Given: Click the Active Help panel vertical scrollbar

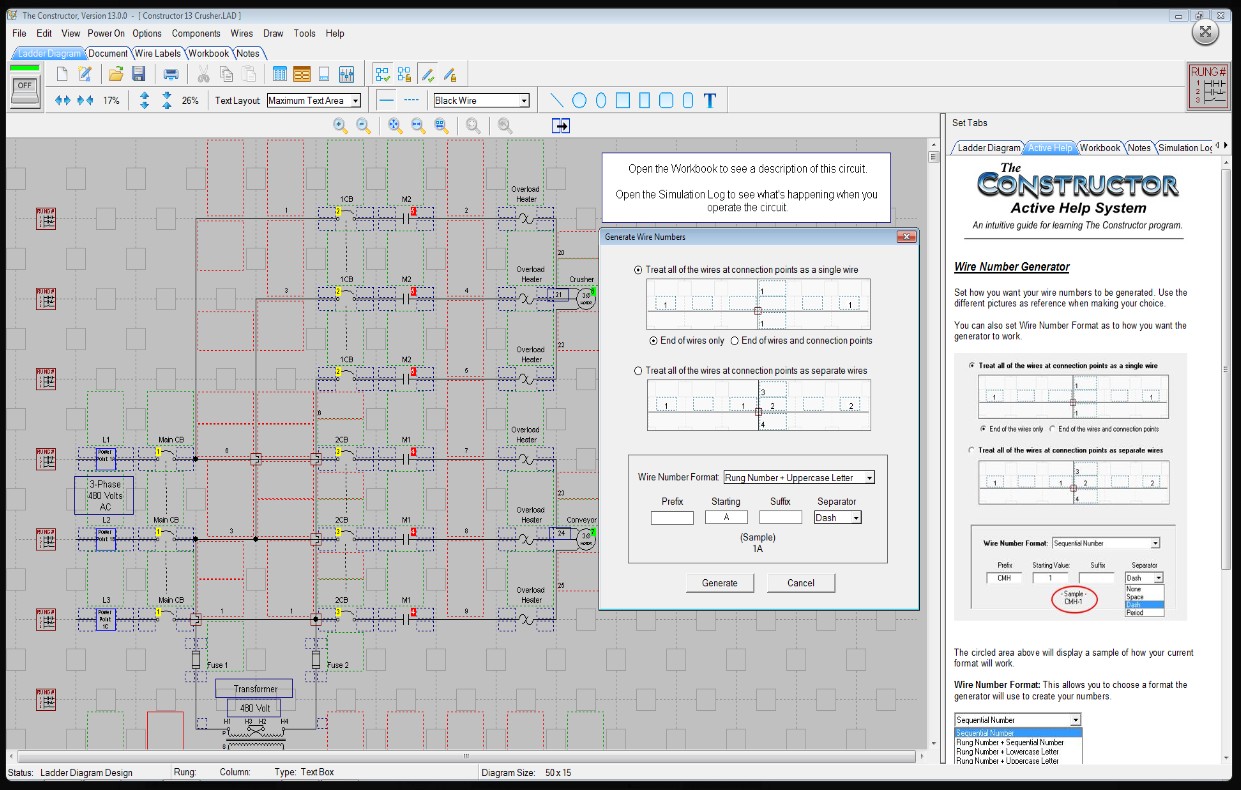Looking at the screenshot, I should click(x=1225, y=462).
